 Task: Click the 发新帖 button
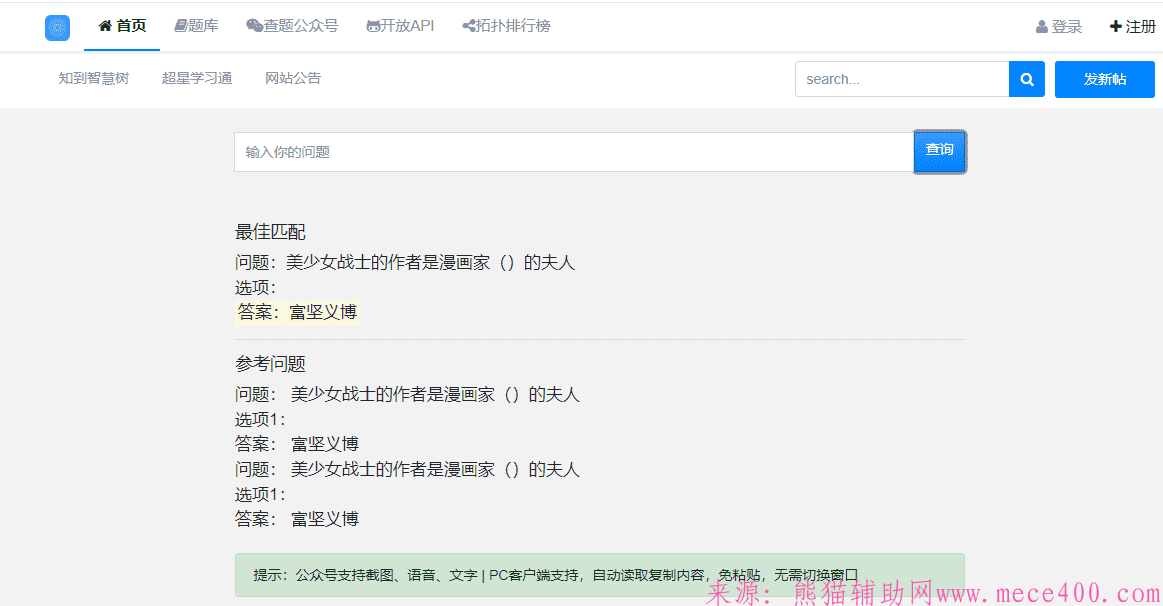1104,79
